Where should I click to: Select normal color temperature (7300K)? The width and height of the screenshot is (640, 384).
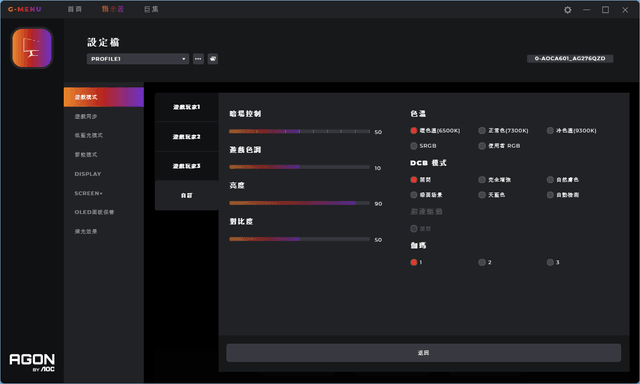coord(482,131)
